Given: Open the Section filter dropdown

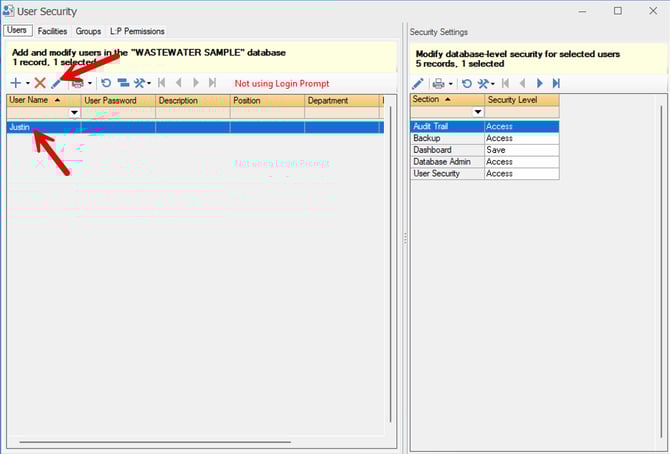Looking at the screenshot, I should [477, 112].
